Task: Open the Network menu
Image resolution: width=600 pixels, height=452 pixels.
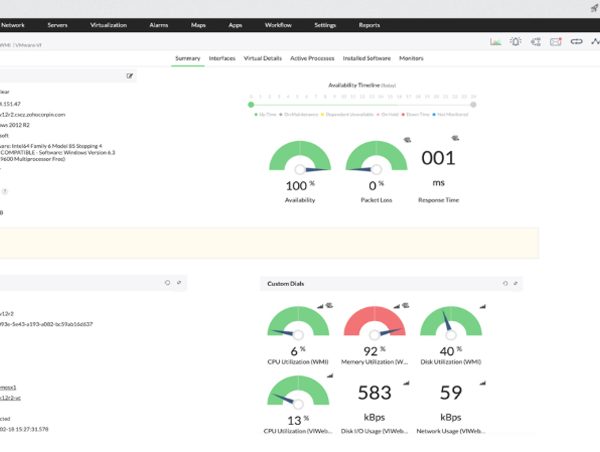Action: coord(13,25)
